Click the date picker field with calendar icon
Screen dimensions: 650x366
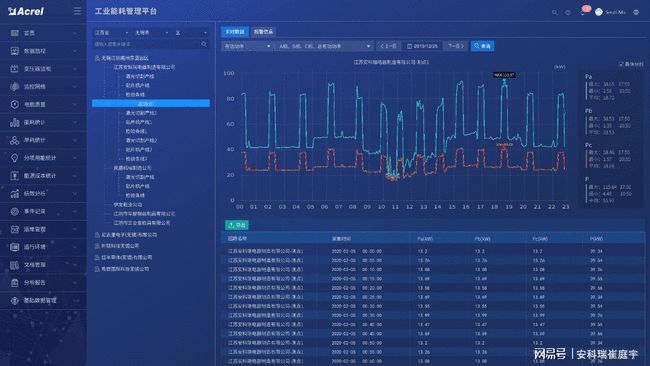coord(422,46)
